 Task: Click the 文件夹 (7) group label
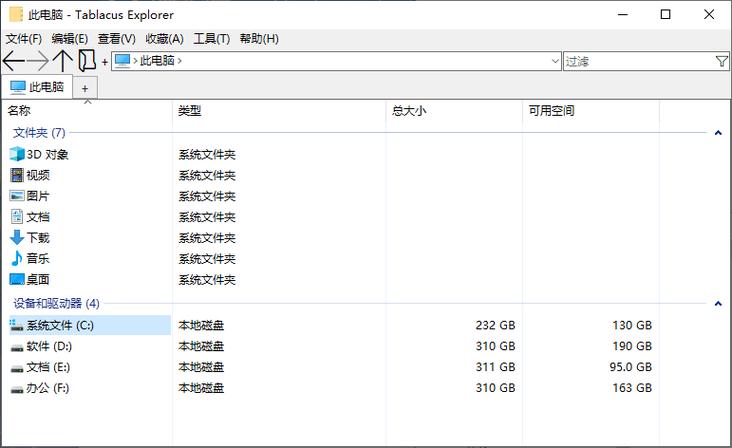[39, 133]
